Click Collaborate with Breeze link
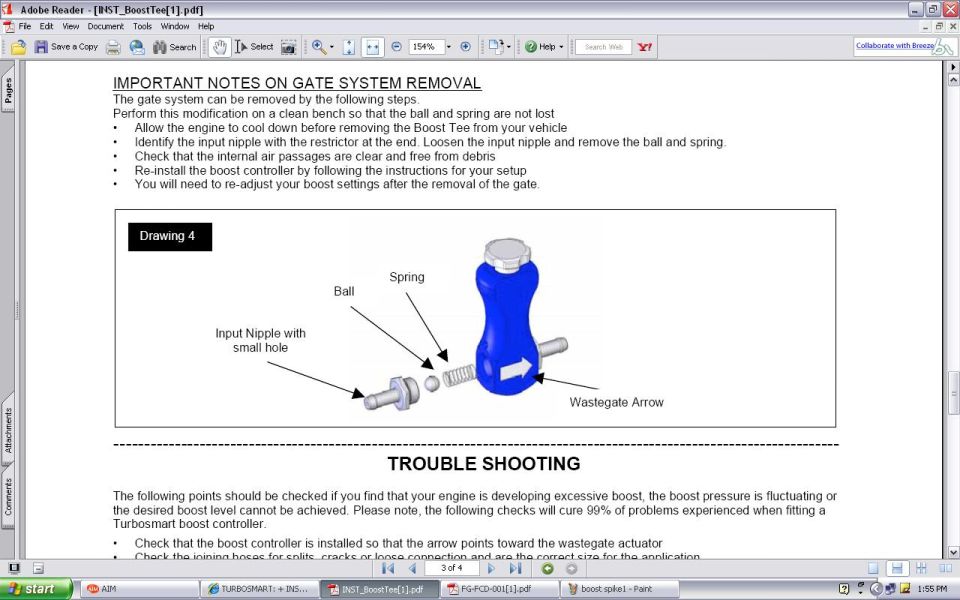The height and width of the screenshot is (600, 960). point(895,45)
